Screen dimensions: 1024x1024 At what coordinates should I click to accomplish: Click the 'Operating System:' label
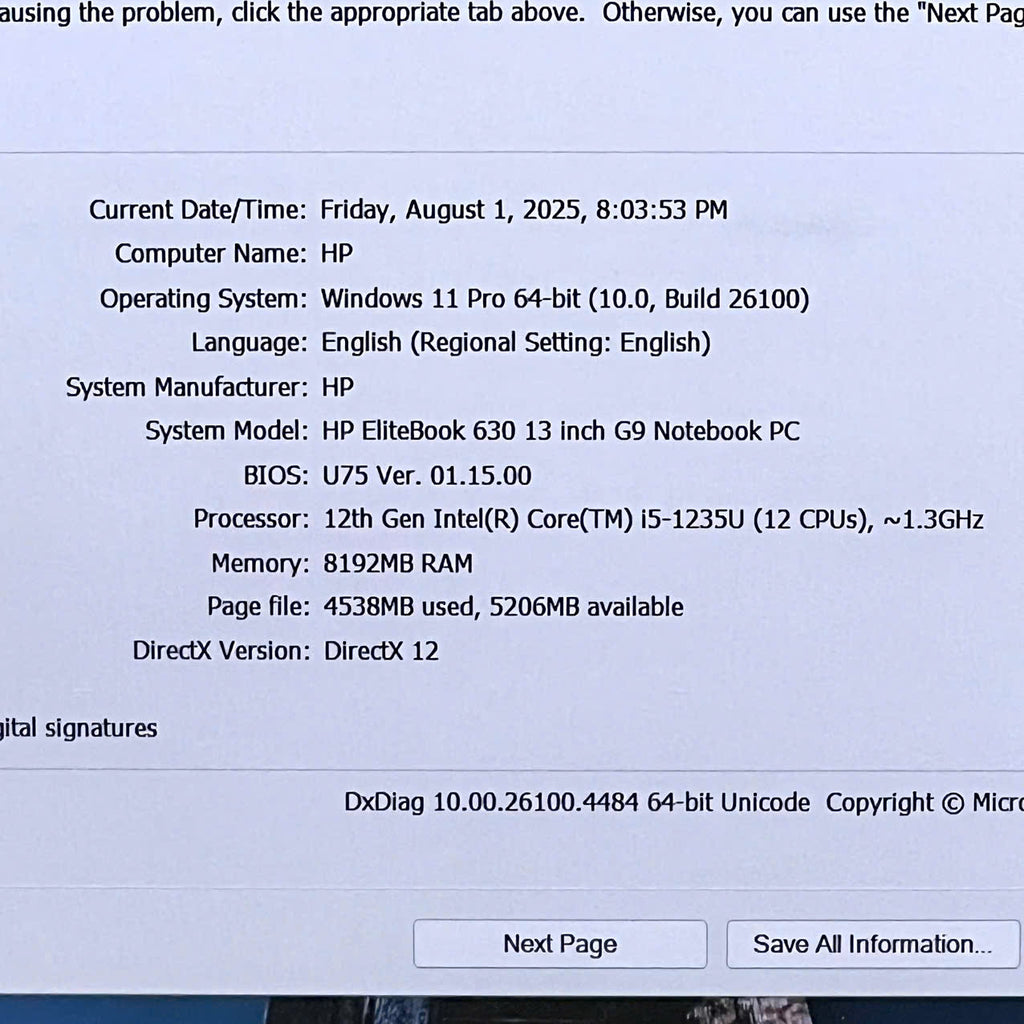pyautogui.click(x=203, y=299)
